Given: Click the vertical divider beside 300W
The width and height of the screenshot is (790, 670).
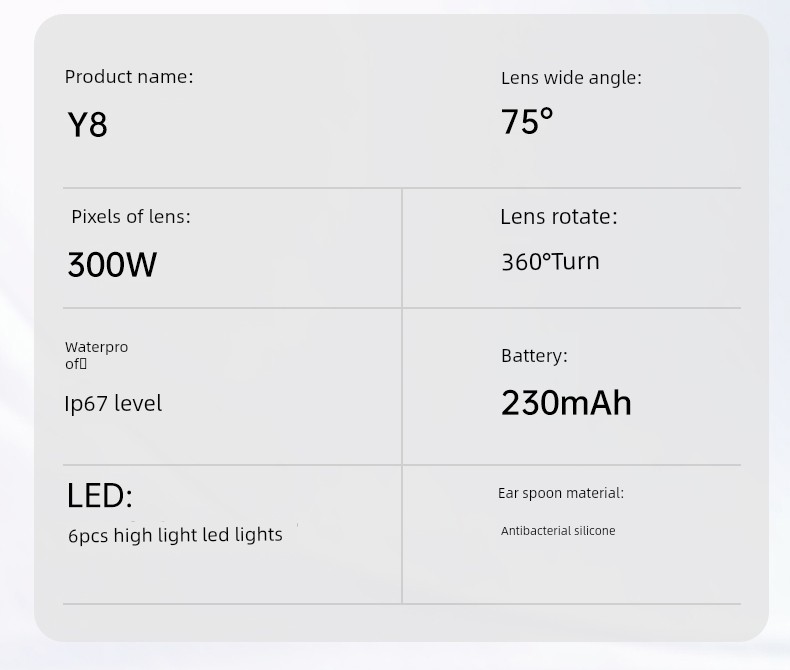Looking at the screenshot, I should point(402,248).
